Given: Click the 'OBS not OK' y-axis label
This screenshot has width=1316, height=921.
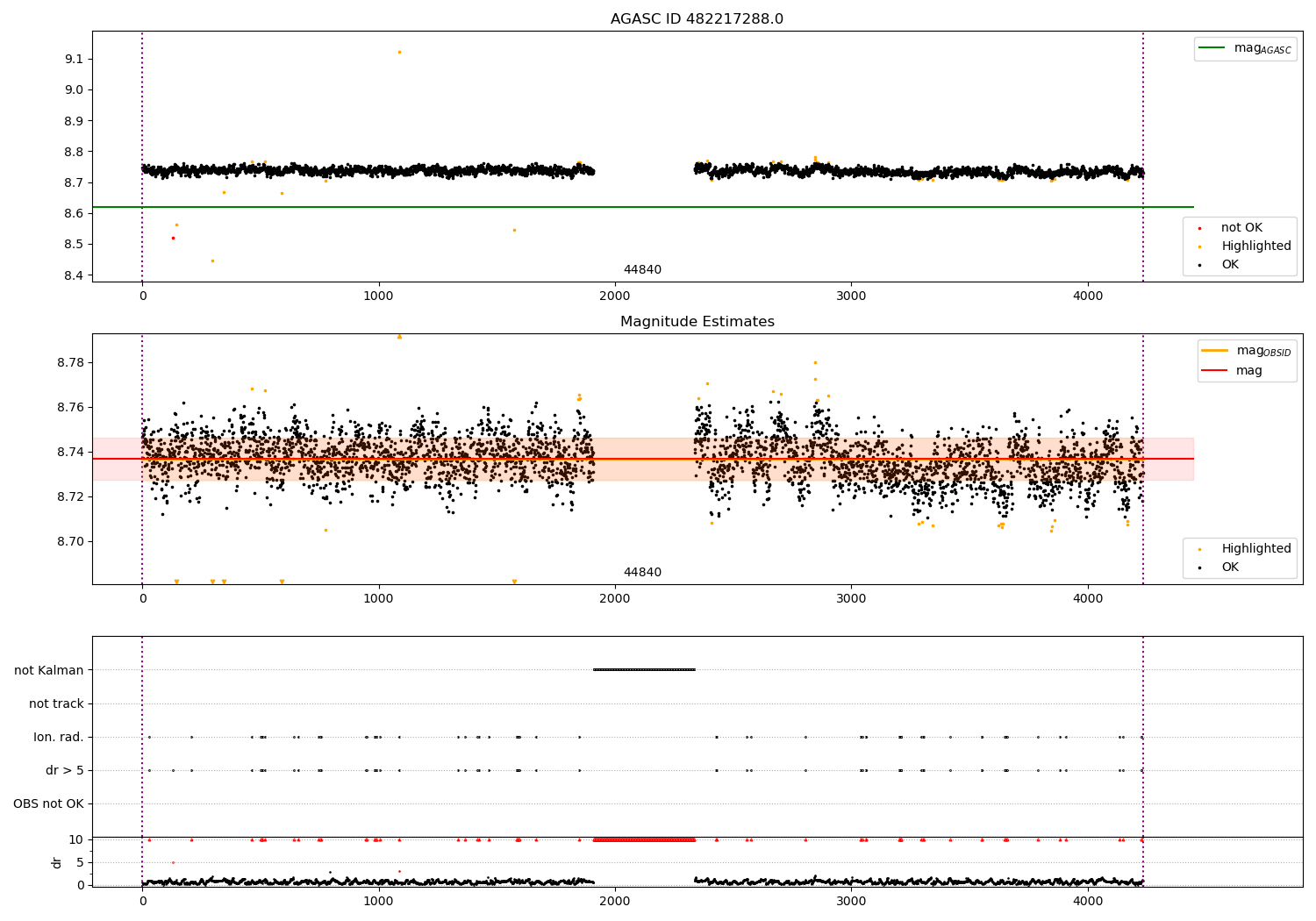Looking at the screenshot, I should (x=48, y=803).
